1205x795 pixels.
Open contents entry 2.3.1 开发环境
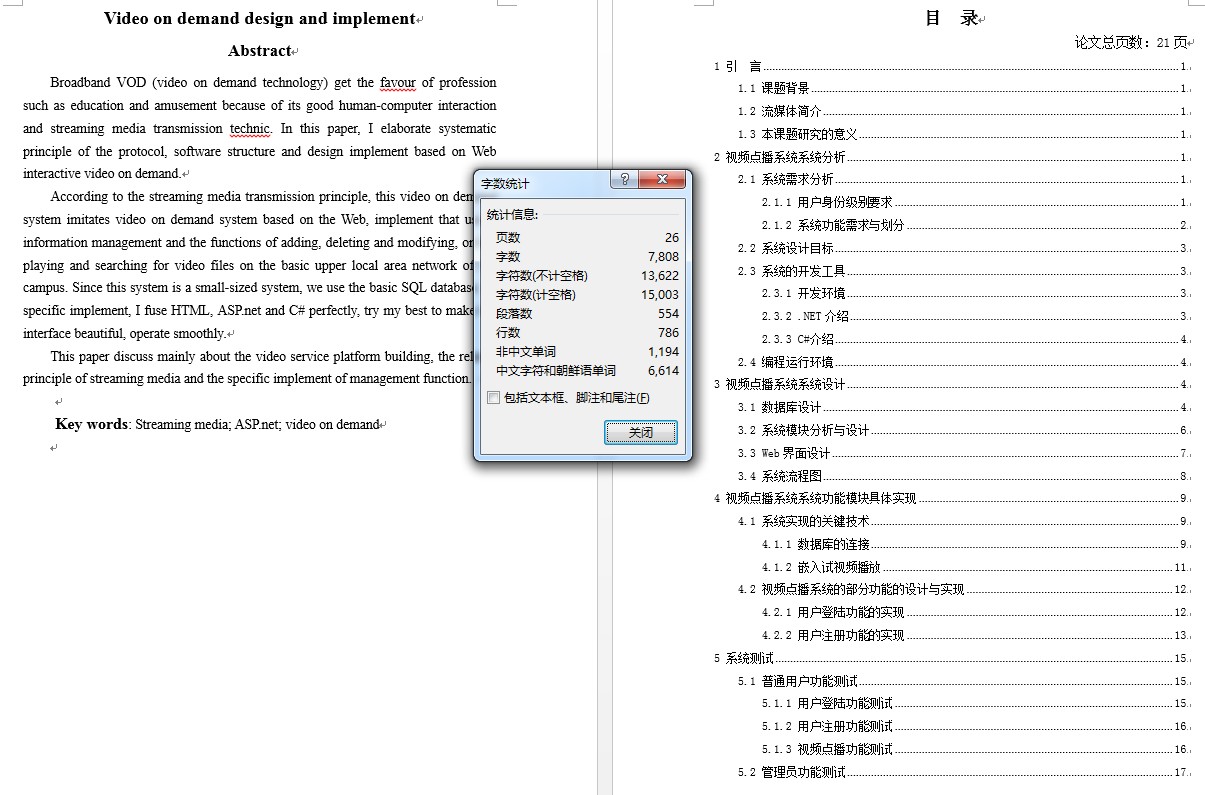tap(975, 293)
